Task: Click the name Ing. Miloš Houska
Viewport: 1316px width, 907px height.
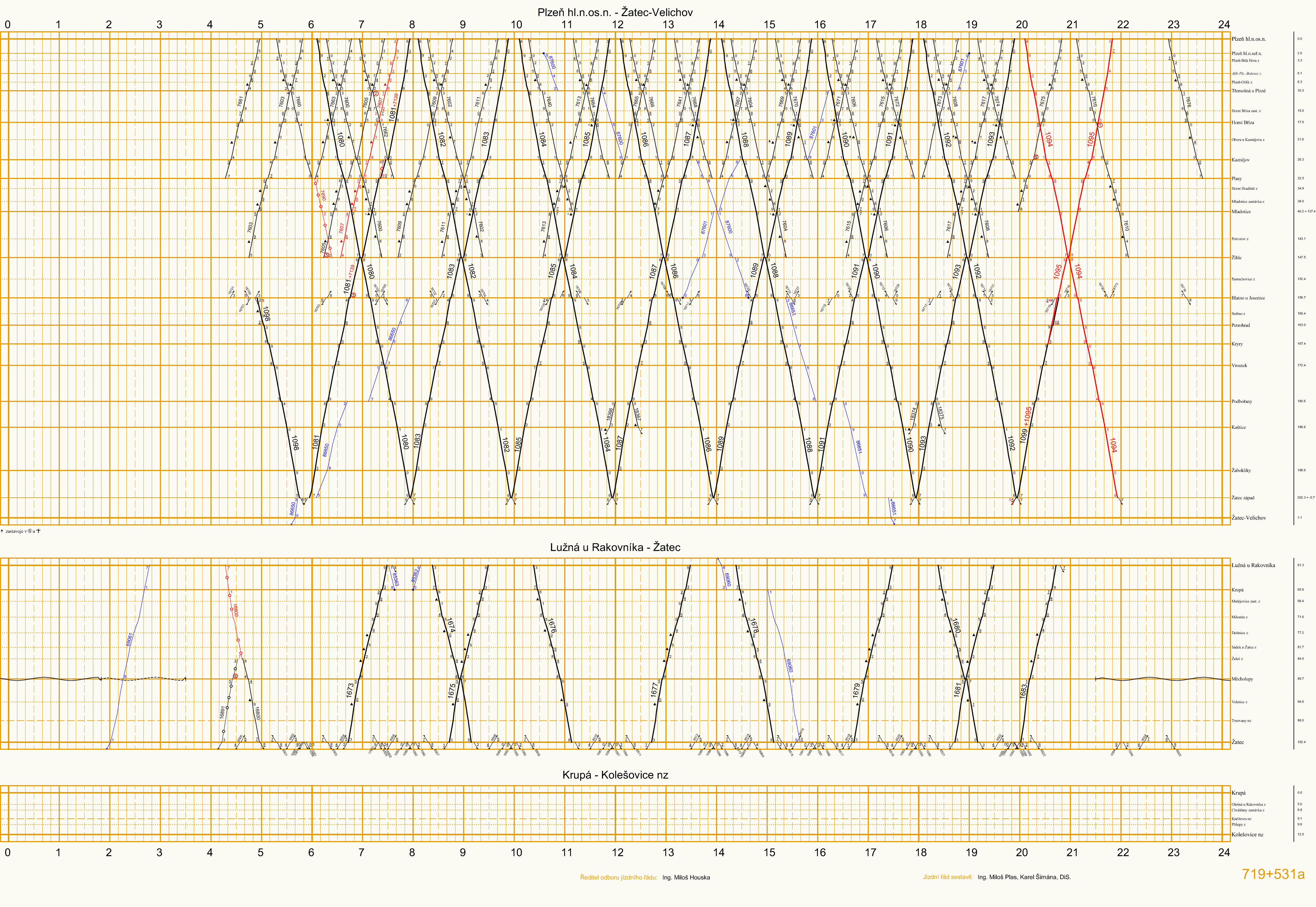Action: (x=685, y=877)
